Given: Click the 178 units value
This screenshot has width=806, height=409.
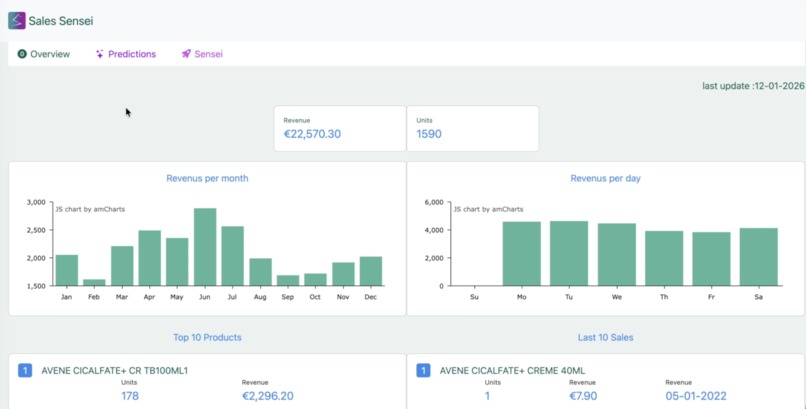Looking at the screenshot, I should (130, 396).
